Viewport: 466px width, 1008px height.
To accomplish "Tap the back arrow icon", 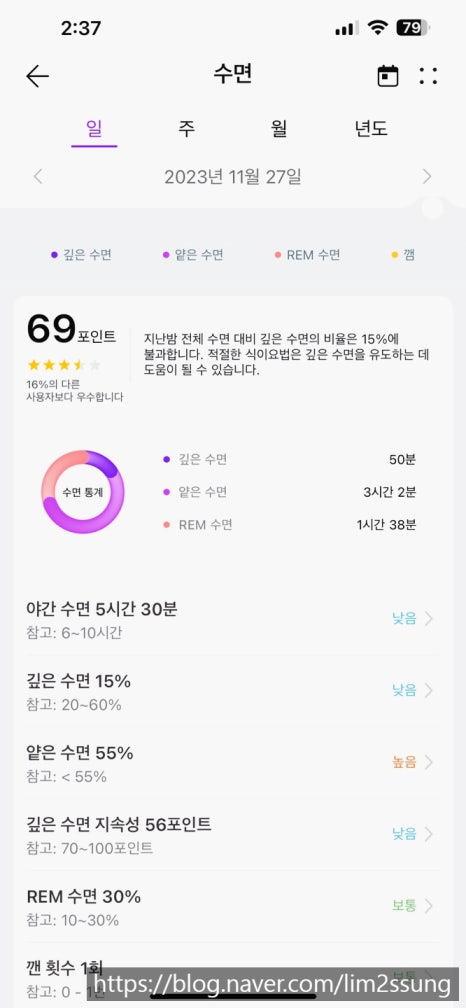I will (37, 76).
